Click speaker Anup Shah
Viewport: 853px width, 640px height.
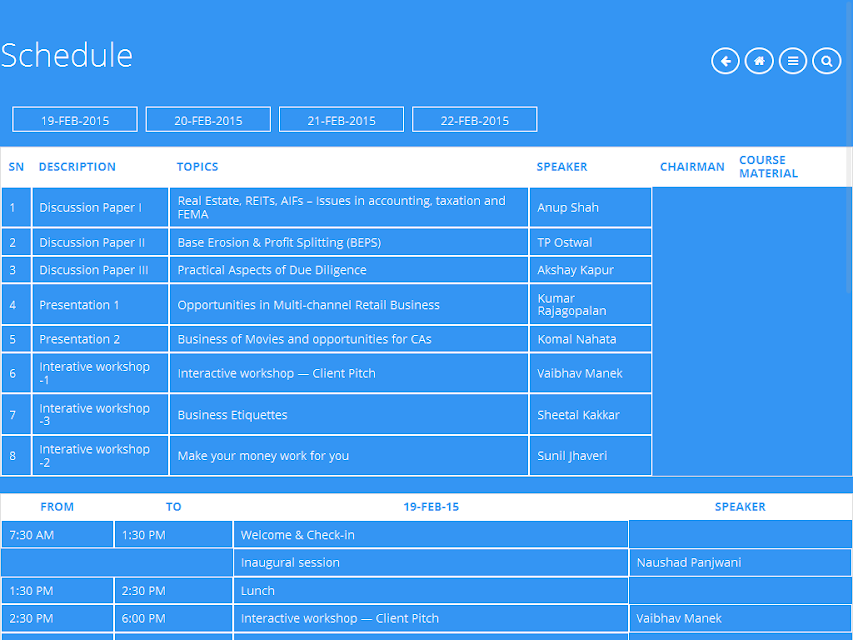[591, 207]
